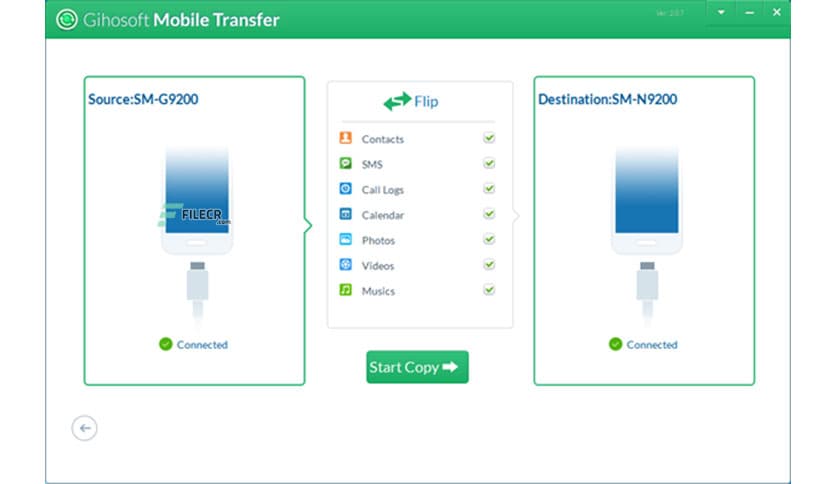
Task: Click the Contacts label
Action: (x=382, y=139)
